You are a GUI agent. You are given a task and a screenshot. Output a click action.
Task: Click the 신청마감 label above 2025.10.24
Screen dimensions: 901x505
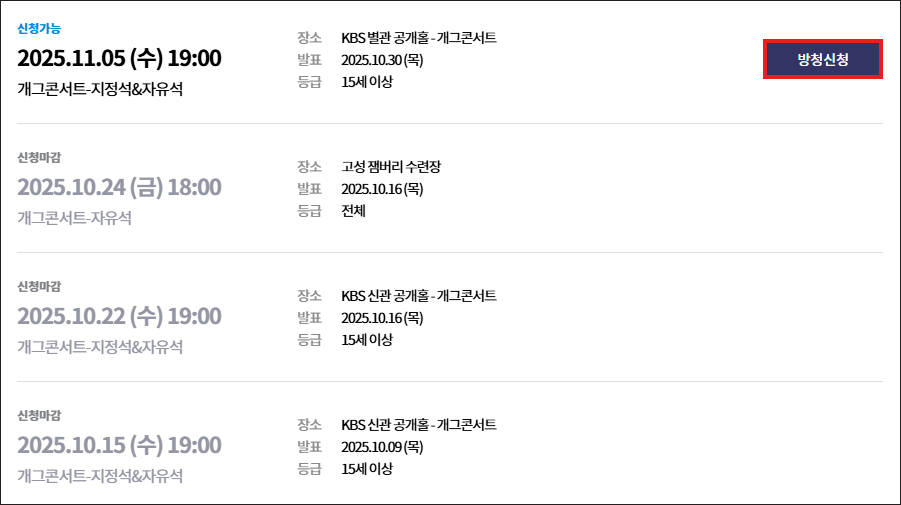[x=39, y=157]
